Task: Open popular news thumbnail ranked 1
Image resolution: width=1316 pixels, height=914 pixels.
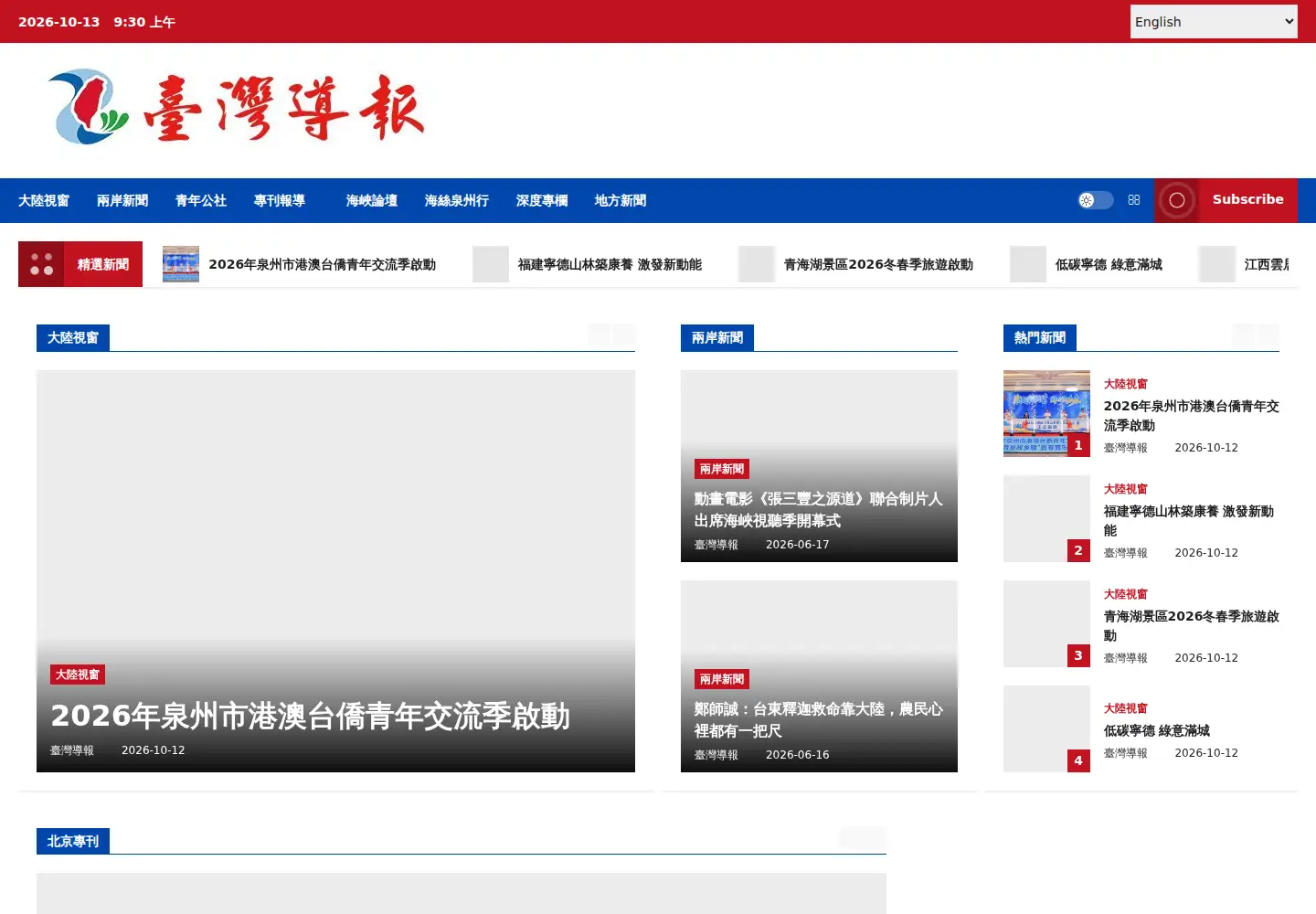Action: coord(1046,413)
